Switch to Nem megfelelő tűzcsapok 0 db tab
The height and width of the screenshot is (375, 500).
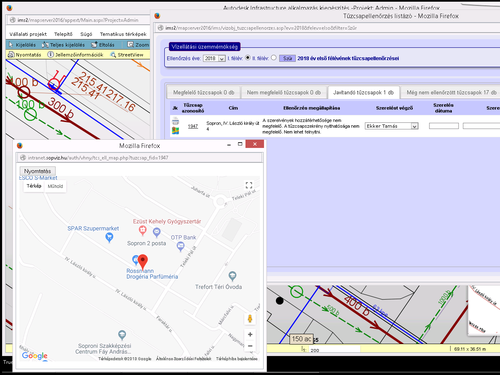click(x=284, y=92)
